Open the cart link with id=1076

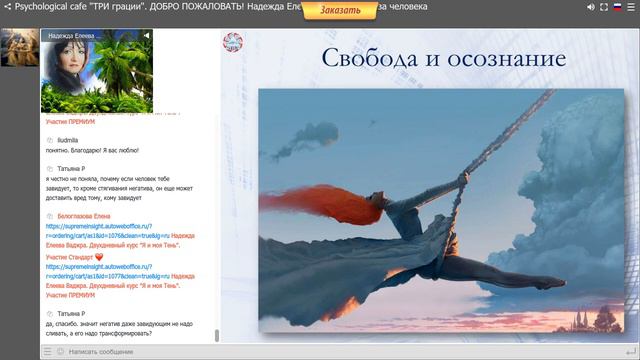point(107,231)
